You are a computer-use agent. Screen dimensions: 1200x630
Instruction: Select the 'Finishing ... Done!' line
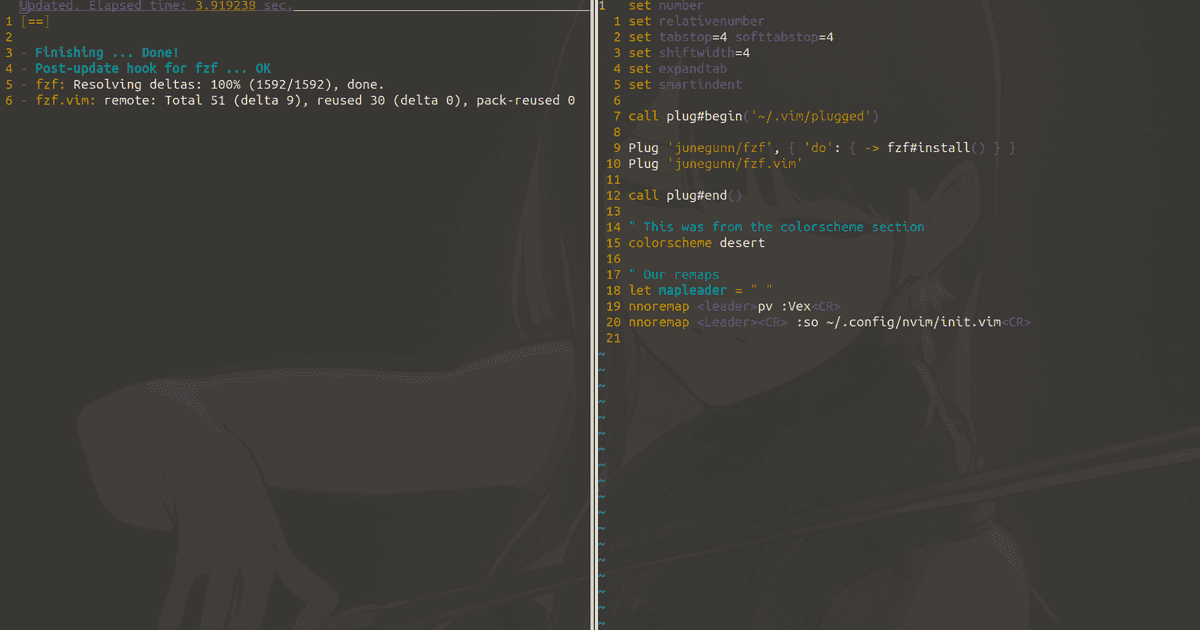point(106,53)
